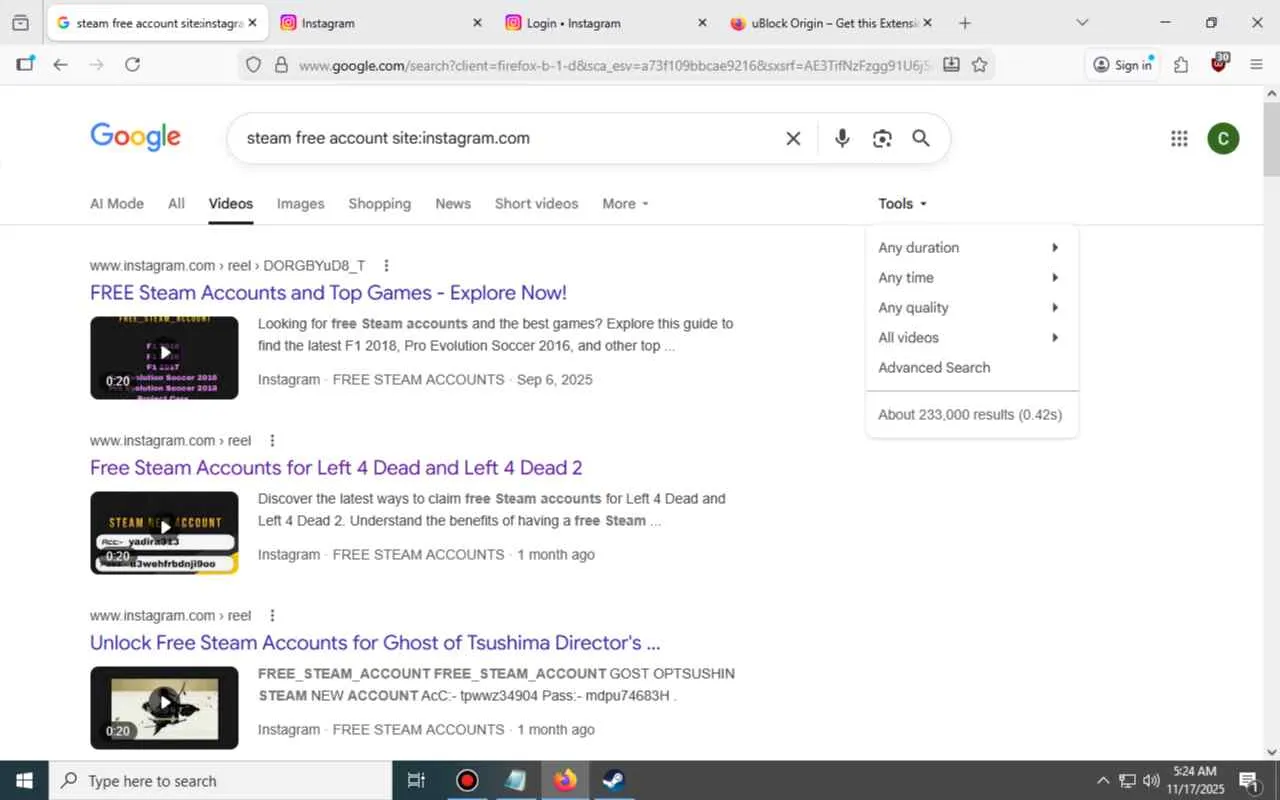Switch to the Shopping tab
This screenshot has height=800, width=1280.
[x=379, y=204]
